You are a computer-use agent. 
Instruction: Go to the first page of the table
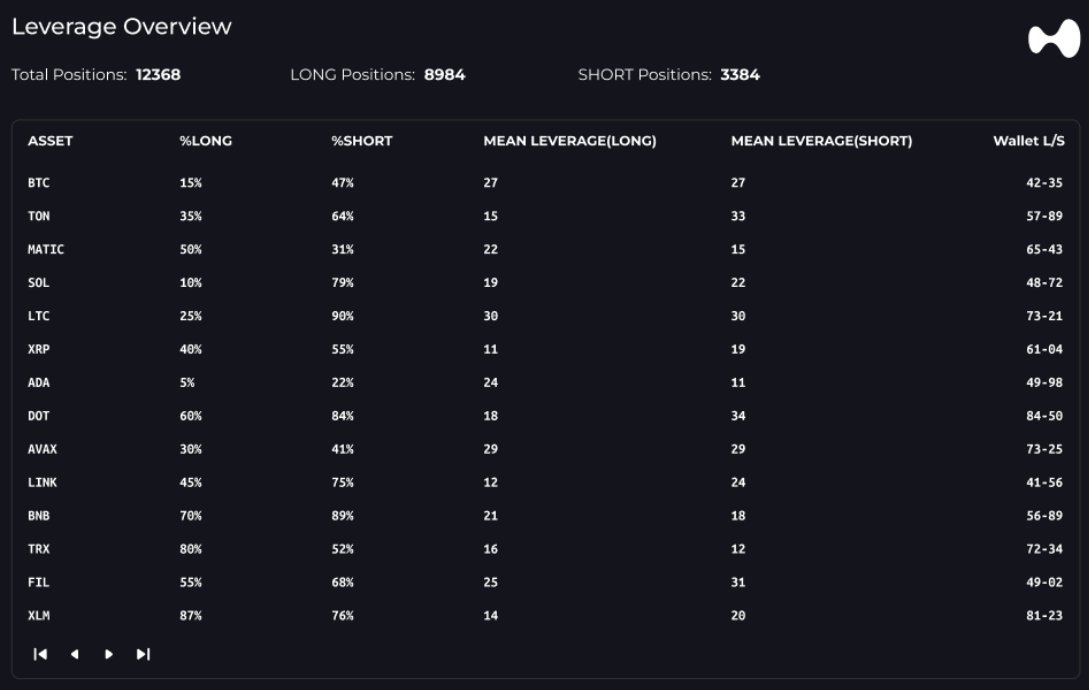[x=41, y=654]
